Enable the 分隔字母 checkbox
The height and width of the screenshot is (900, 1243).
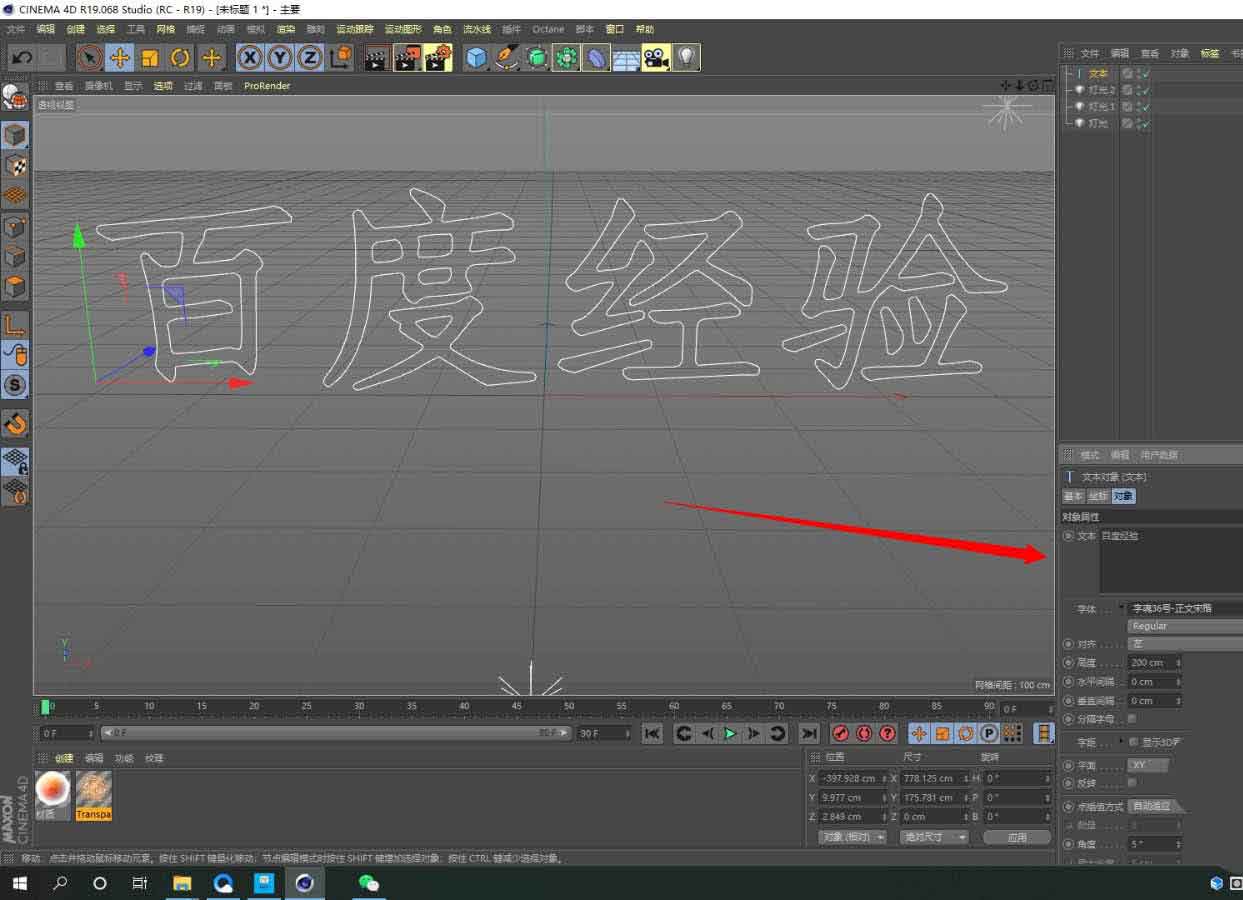(x=1131, y=718)
